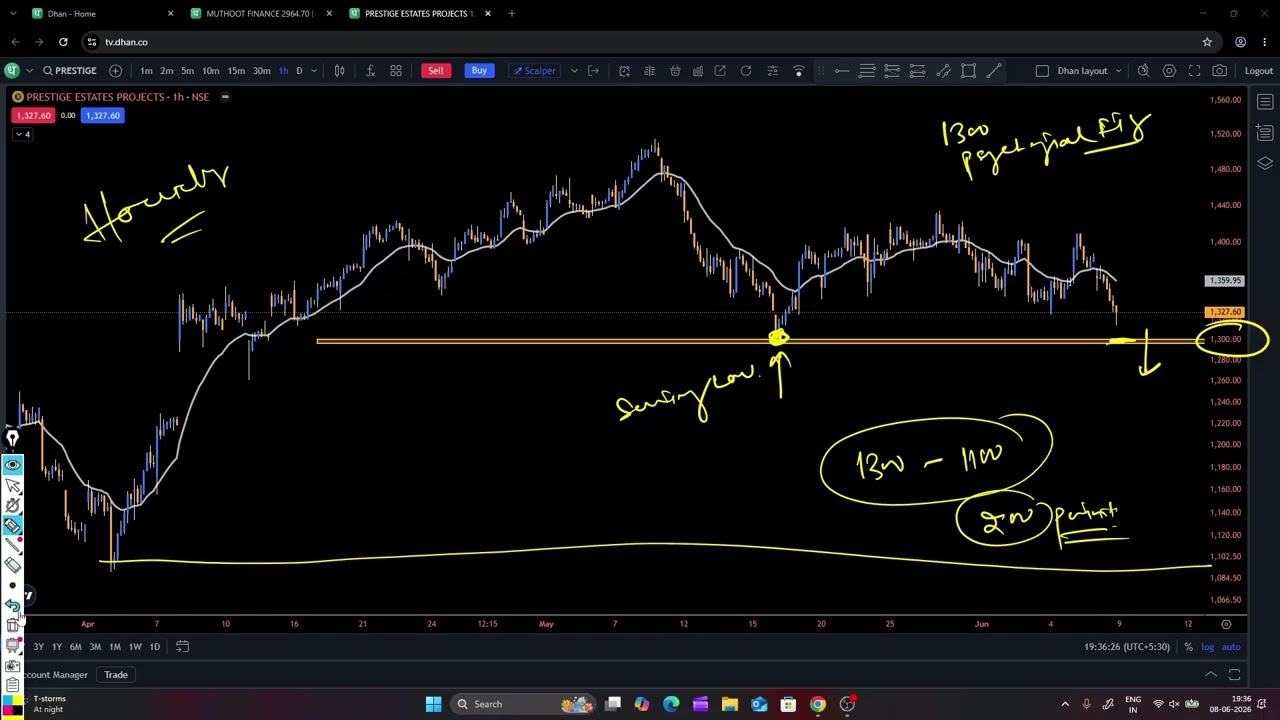Maximize the bottom panel square icon
Screen dimensions: 1280x720
click(x=1234, y=675)
